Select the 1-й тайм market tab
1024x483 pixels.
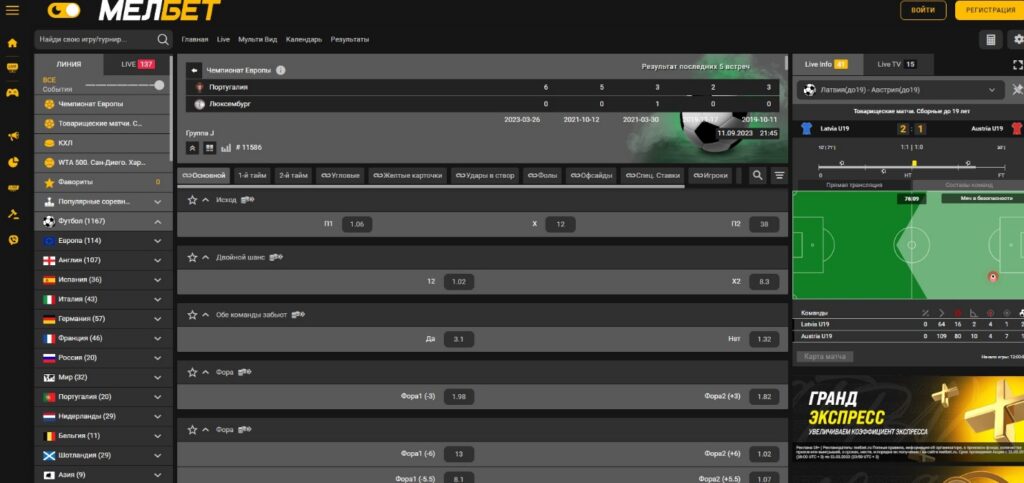(x=251, y=176)
